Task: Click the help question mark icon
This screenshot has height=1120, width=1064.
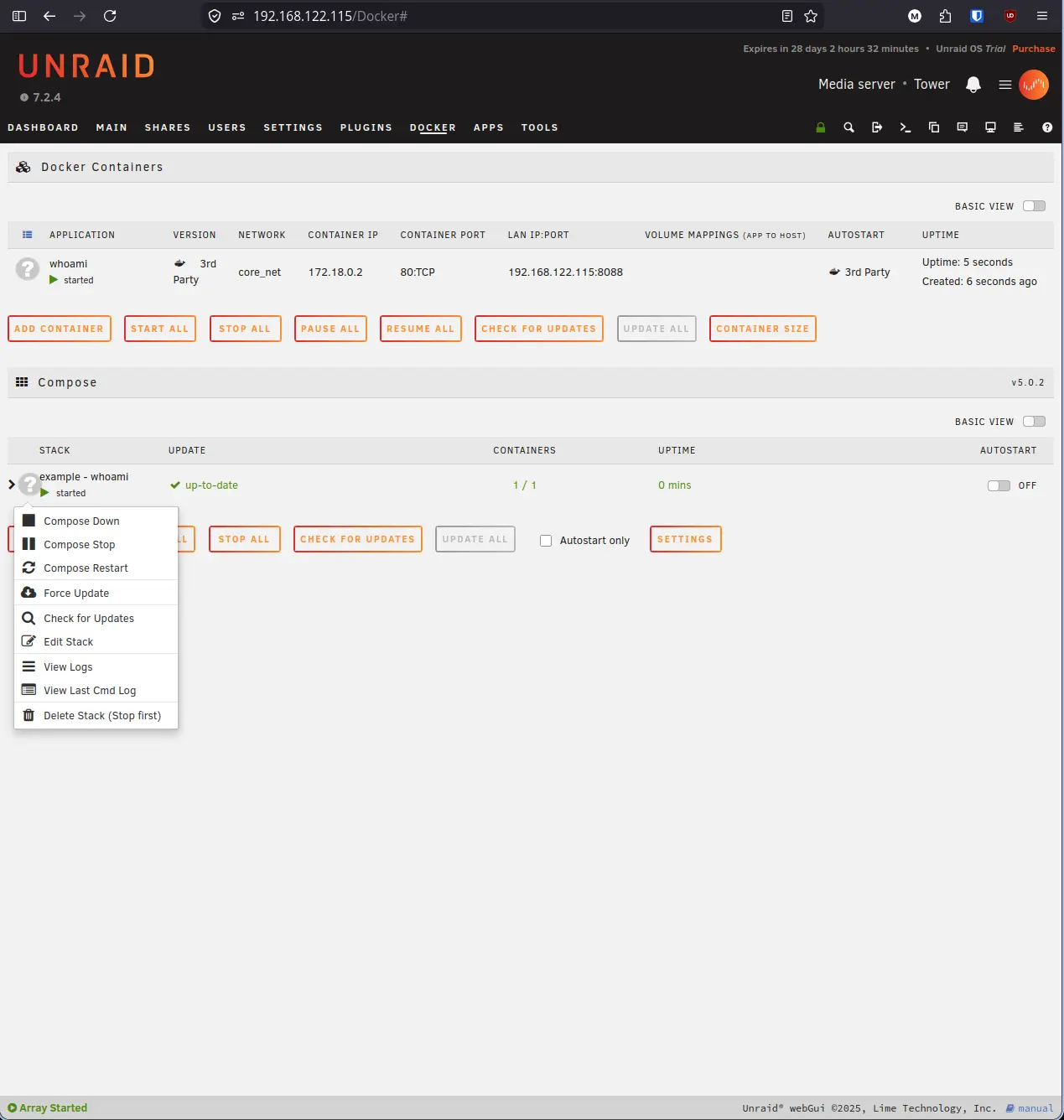Action: click(1047, 127)
